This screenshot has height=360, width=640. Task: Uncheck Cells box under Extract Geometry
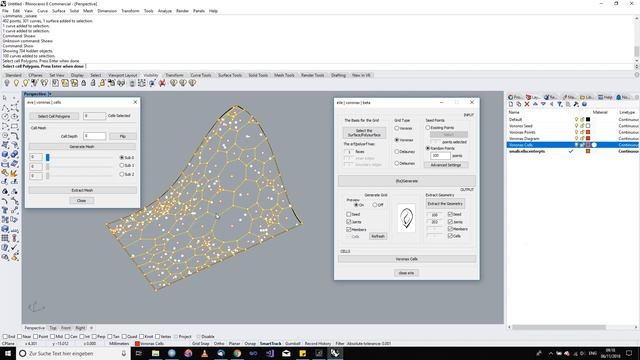(x=450, y=236)
